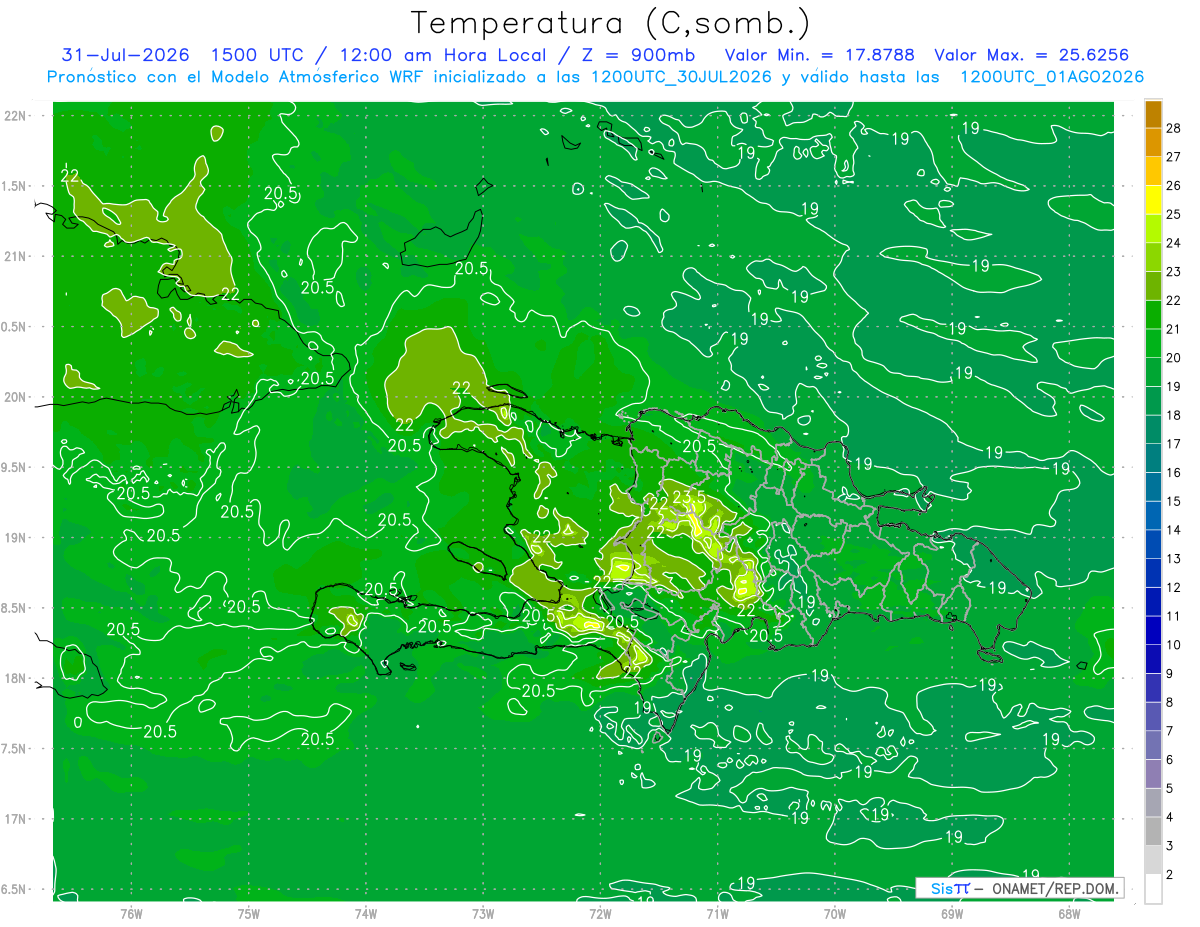Click the olive-green swatch between legend 22 and 23
This screenshot has width=1200, height=927.
(1153, 286)
